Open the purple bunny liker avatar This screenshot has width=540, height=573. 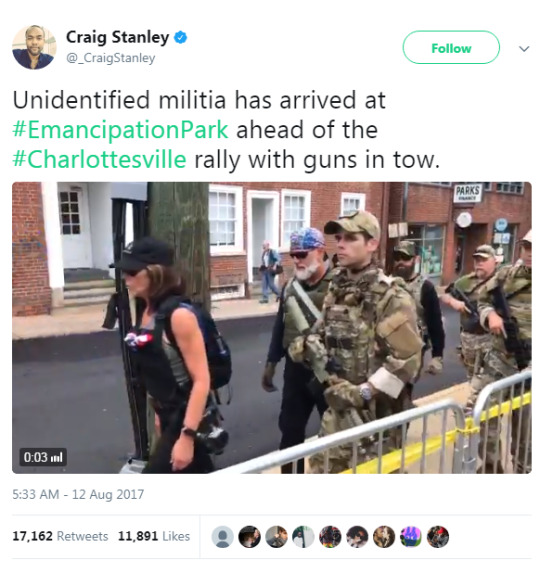point(411,537)
